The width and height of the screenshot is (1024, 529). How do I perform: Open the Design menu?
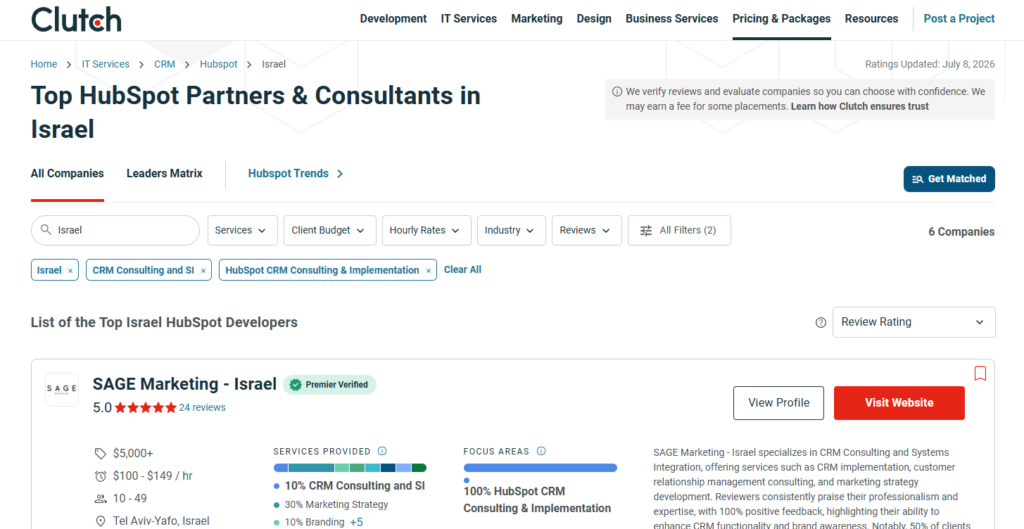(594, 19)
